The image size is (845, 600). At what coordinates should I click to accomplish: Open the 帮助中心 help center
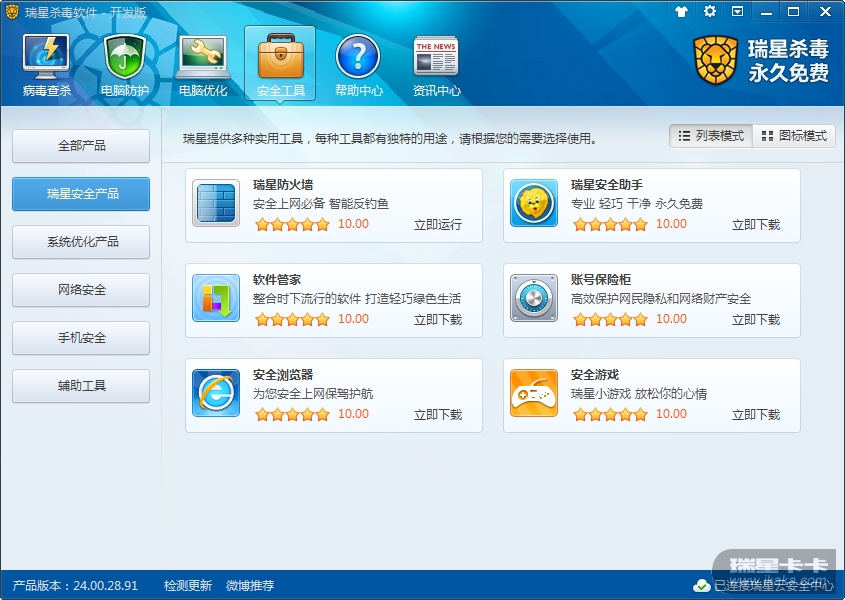358,65
